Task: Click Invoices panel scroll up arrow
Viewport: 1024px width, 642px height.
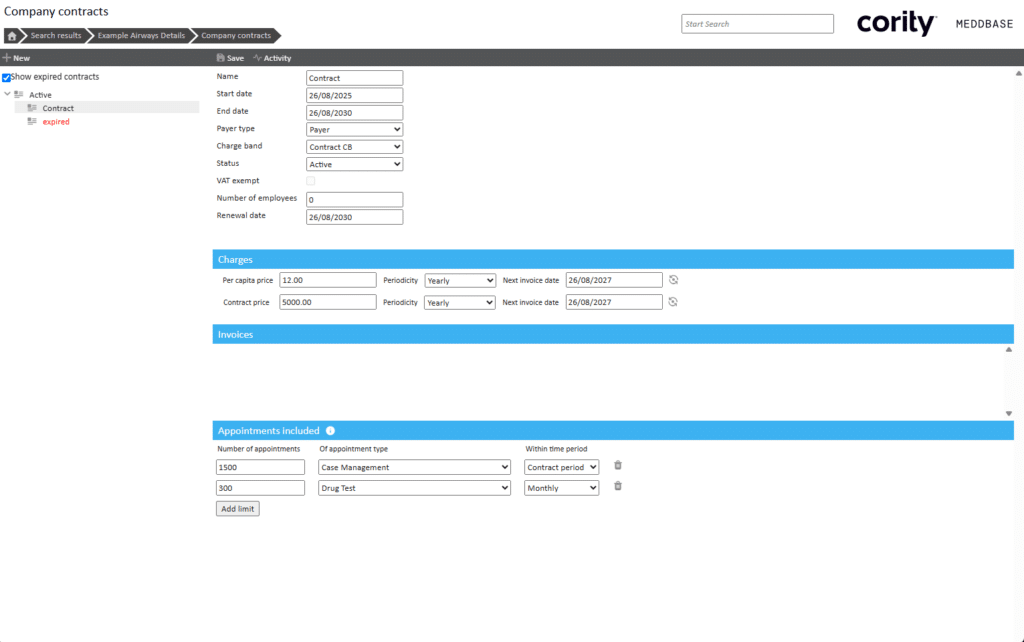Action: tap(1009, 349)
